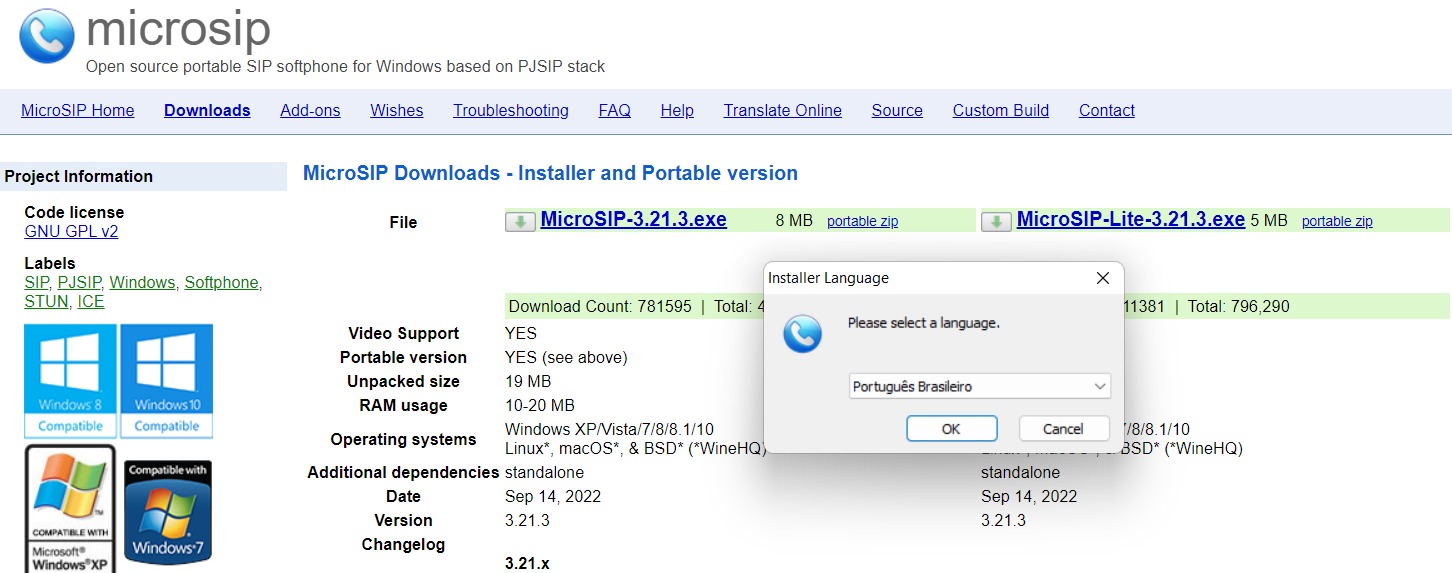The image size is (1452, 573).
Task: Download the MicroSIP-3.21.3.exe installer link
Action: click(x=633, y=220)
